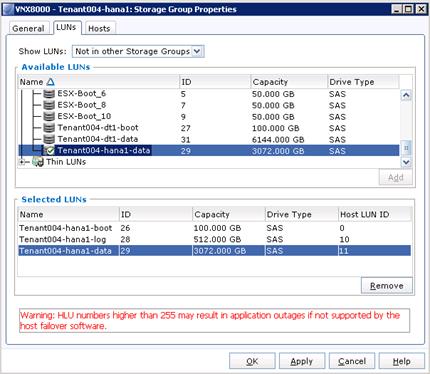430x374 pixels.
Task: Click ID 26 in Selected LUNs
Action: [125, 228]
